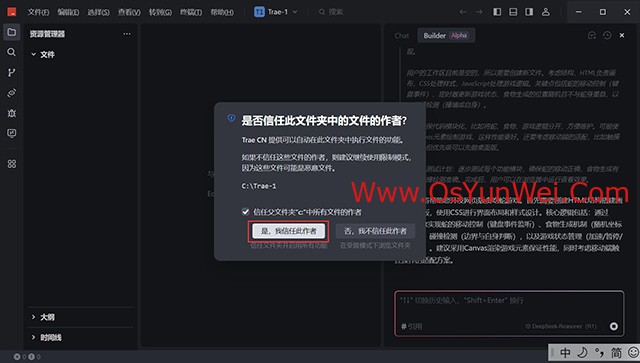The width and height of the screenshot is (640, 363).
Task: Toggle the primary sidebar layout icon
Action: (497, 12)
